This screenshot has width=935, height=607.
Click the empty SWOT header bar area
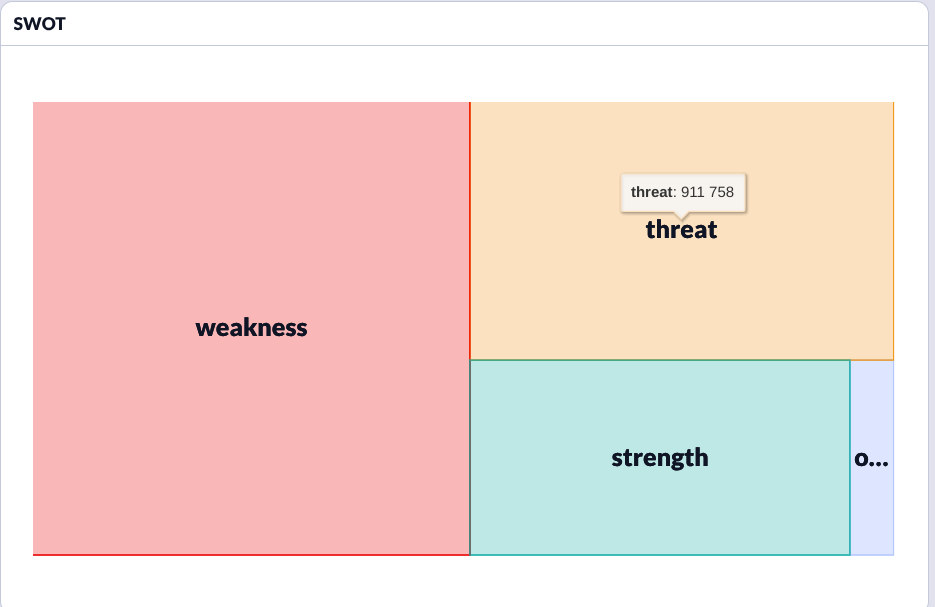click(500, 24)
